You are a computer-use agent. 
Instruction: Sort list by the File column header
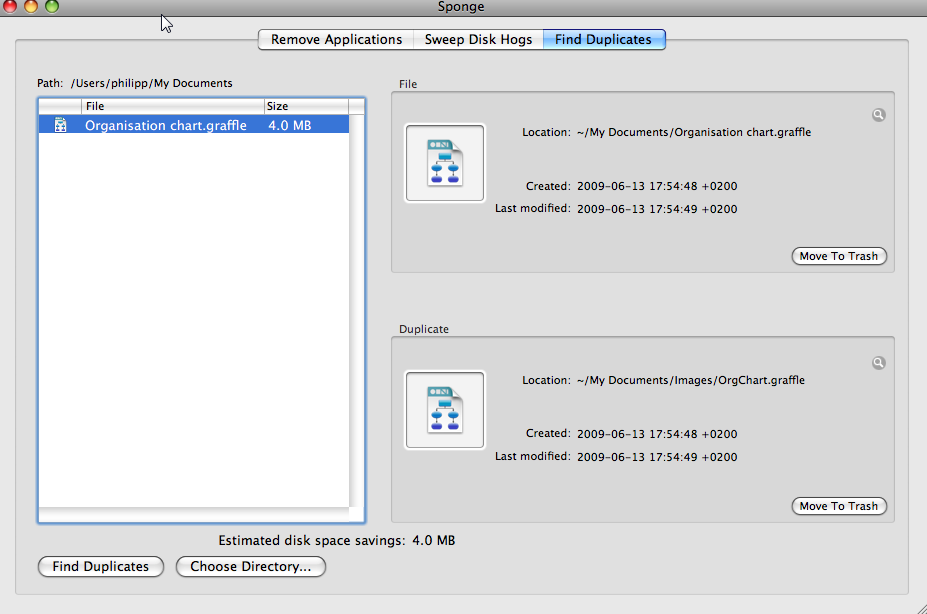tap(173, 106)
